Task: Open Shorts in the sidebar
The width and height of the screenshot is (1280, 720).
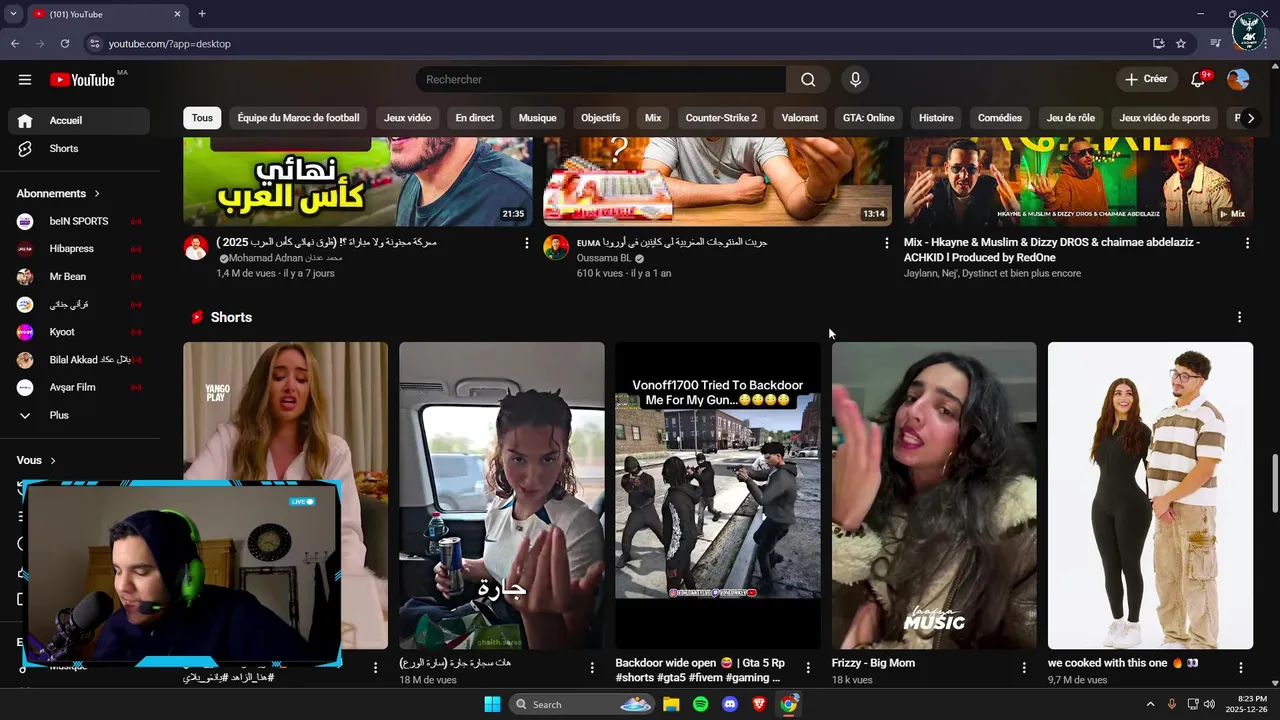Action: pos(79,149)
